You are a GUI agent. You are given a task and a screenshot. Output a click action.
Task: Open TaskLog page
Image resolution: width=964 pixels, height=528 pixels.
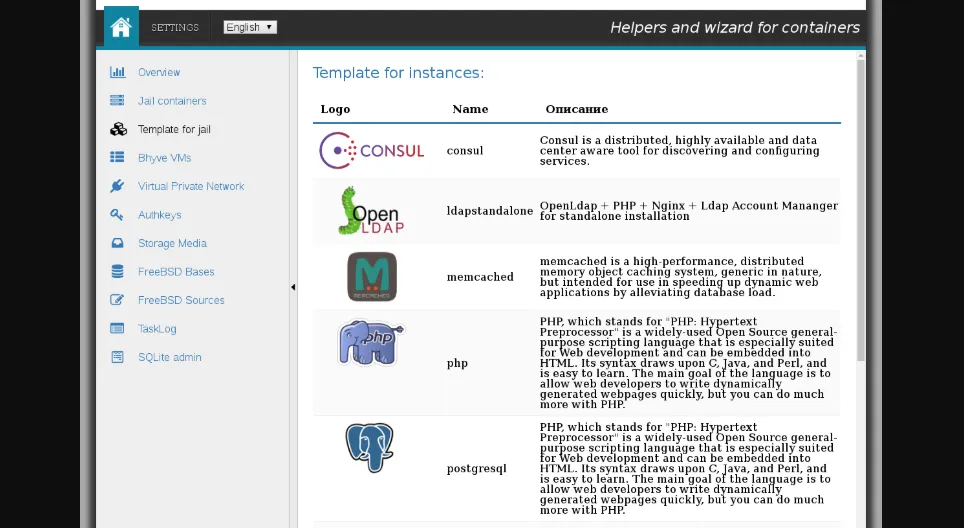click(x=157, y=329)
